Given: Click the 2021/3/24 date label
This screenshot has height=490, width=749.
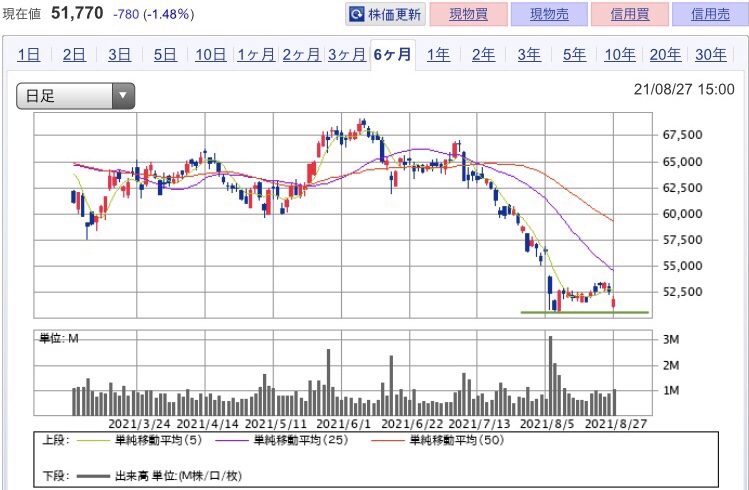Looking at the screenshot, I should click(x=139, y=424).
